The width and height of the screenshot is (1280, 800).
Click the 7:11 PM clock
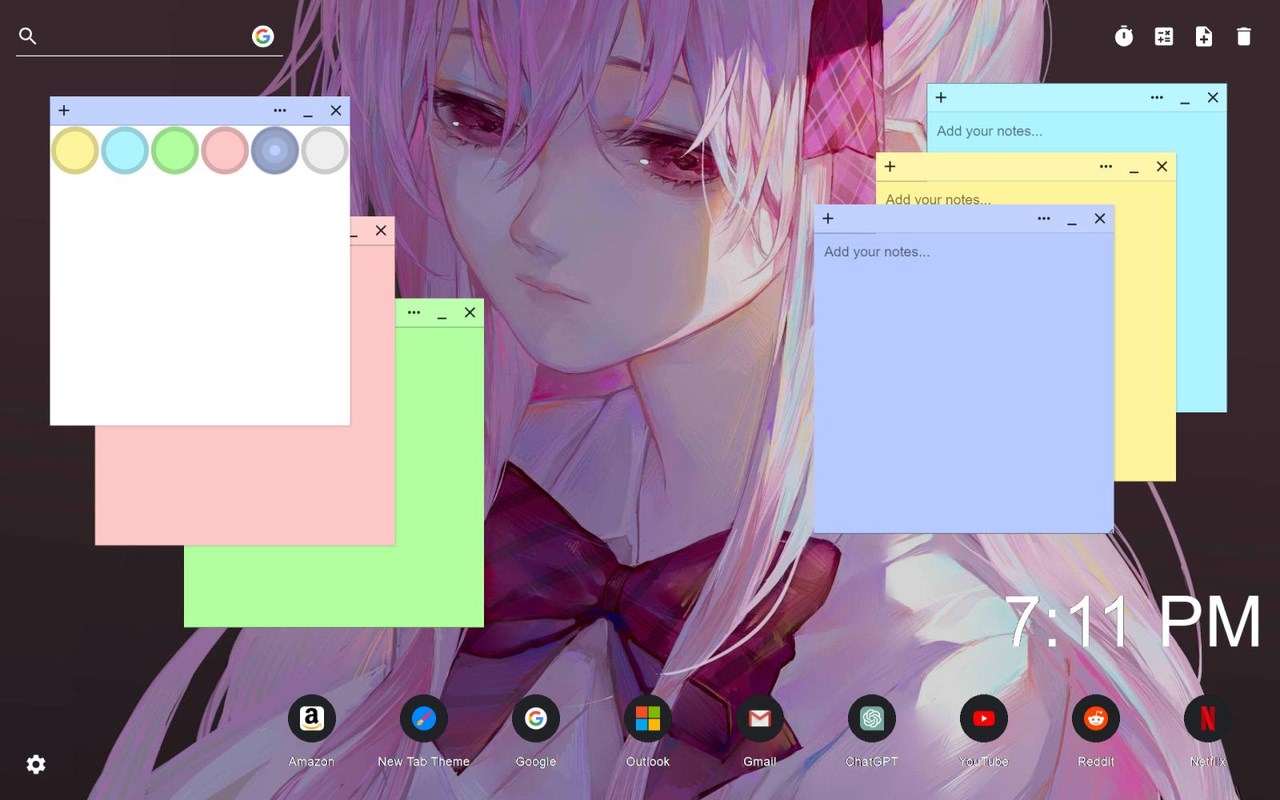(x=1133, y=623)
